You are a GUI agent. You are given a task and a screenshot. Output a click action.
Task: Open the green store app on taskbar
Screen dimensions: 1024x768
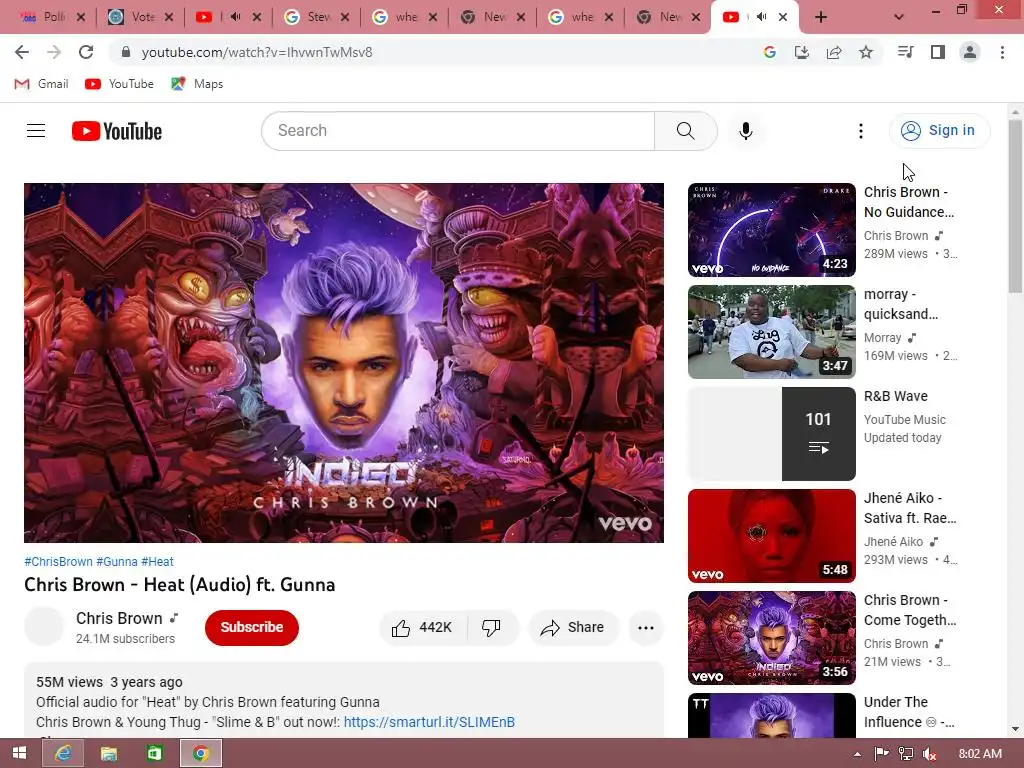(154, 754)
